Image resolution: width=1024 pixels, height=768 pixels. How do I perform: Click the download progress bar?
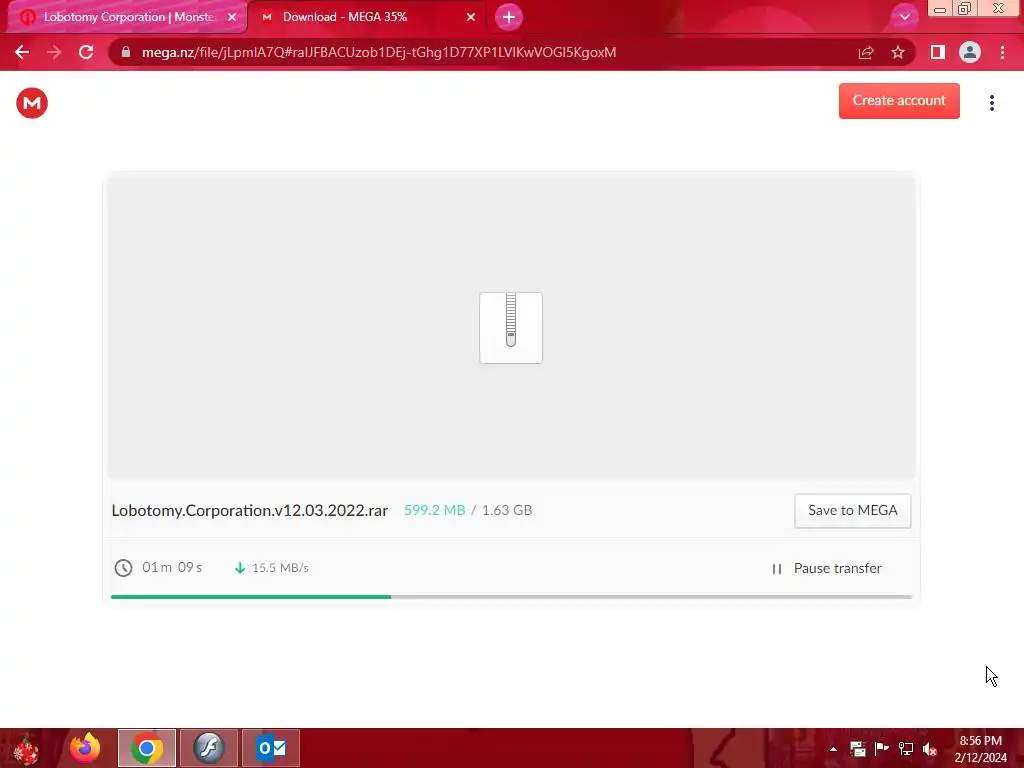pyautogui.click(x=511, y=597)
